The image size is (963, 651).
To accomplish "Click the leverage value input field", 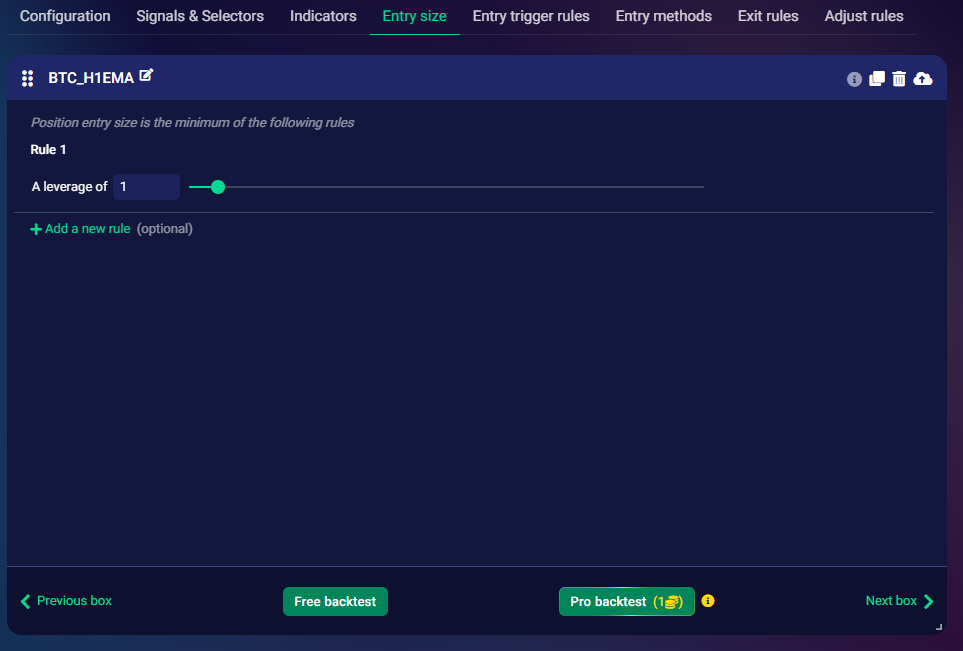I will 146,187.
